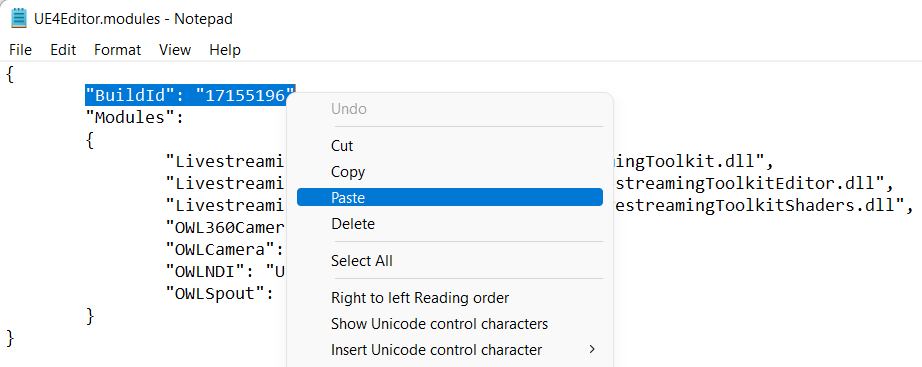Open the File menu
Screen dimensions: 922x367
(21, 50)
